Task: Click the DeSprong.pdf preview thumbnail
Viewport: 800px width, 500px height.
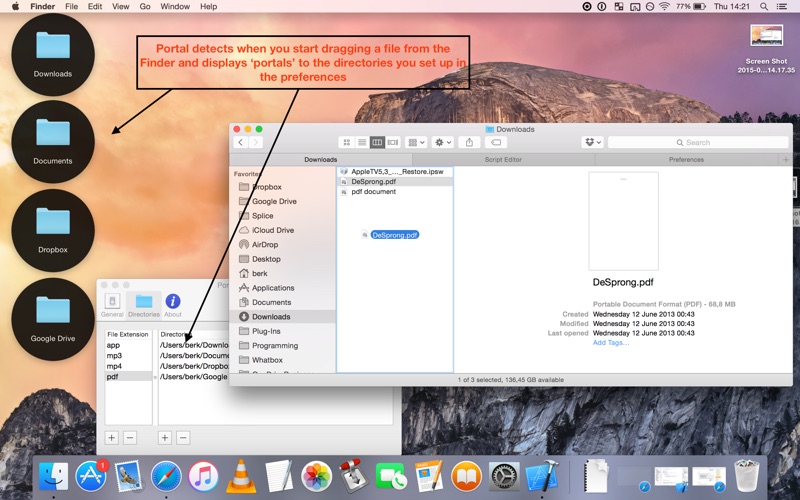Action: coord(623,221)
